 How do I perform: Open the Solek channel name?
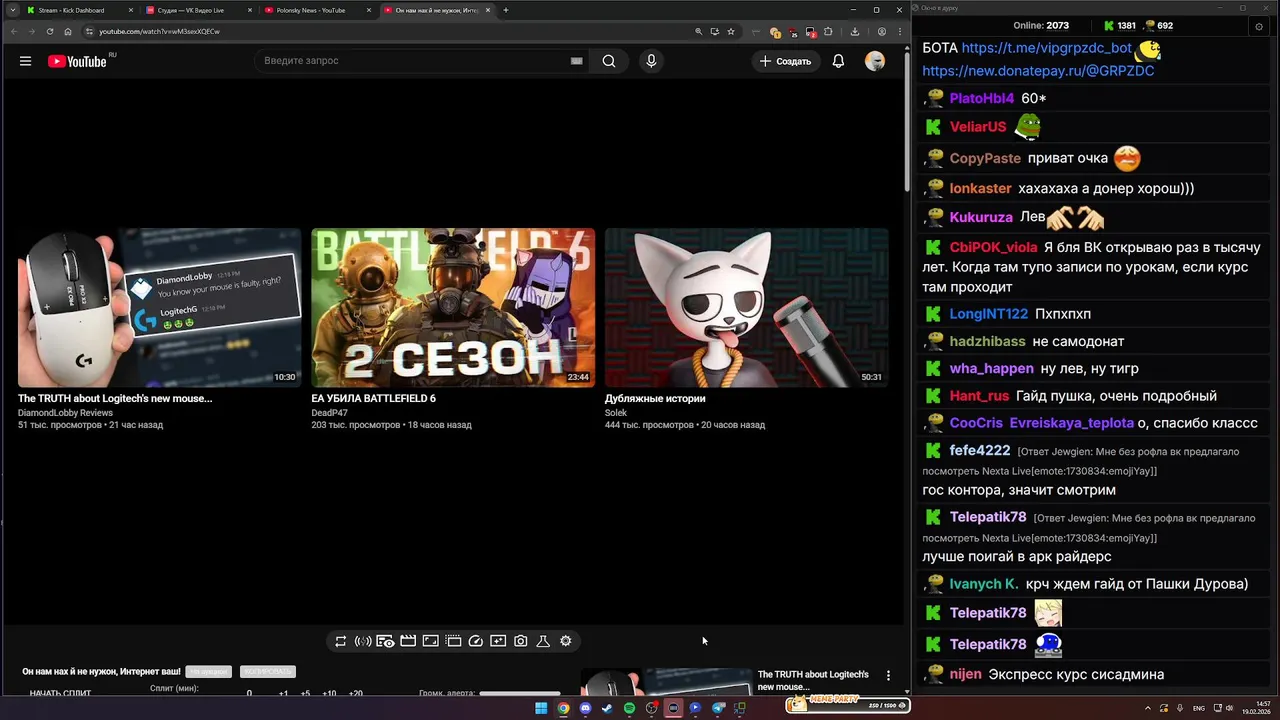click(x=616, y=412)
